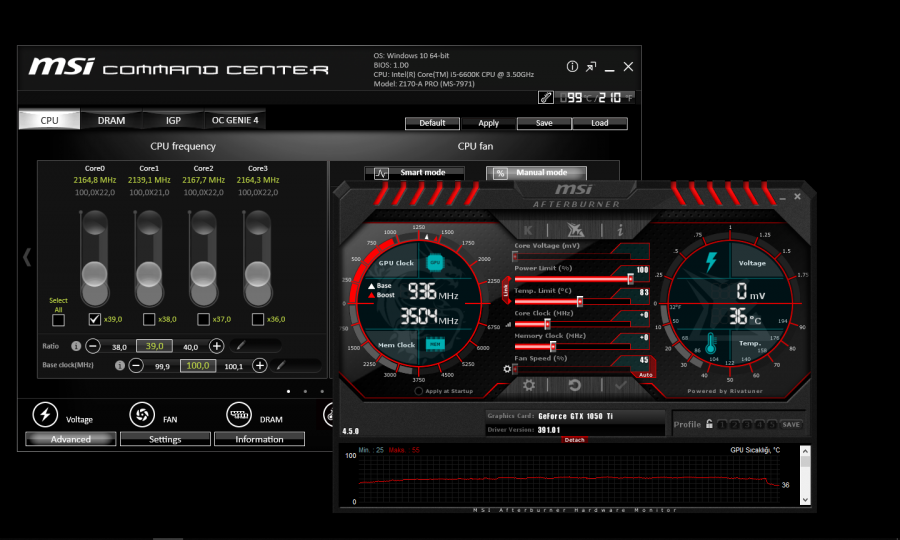Check the Core3 x36,0 checkbox
The height and width of the screenshot is (540, 900).
(x=258, y=319)
